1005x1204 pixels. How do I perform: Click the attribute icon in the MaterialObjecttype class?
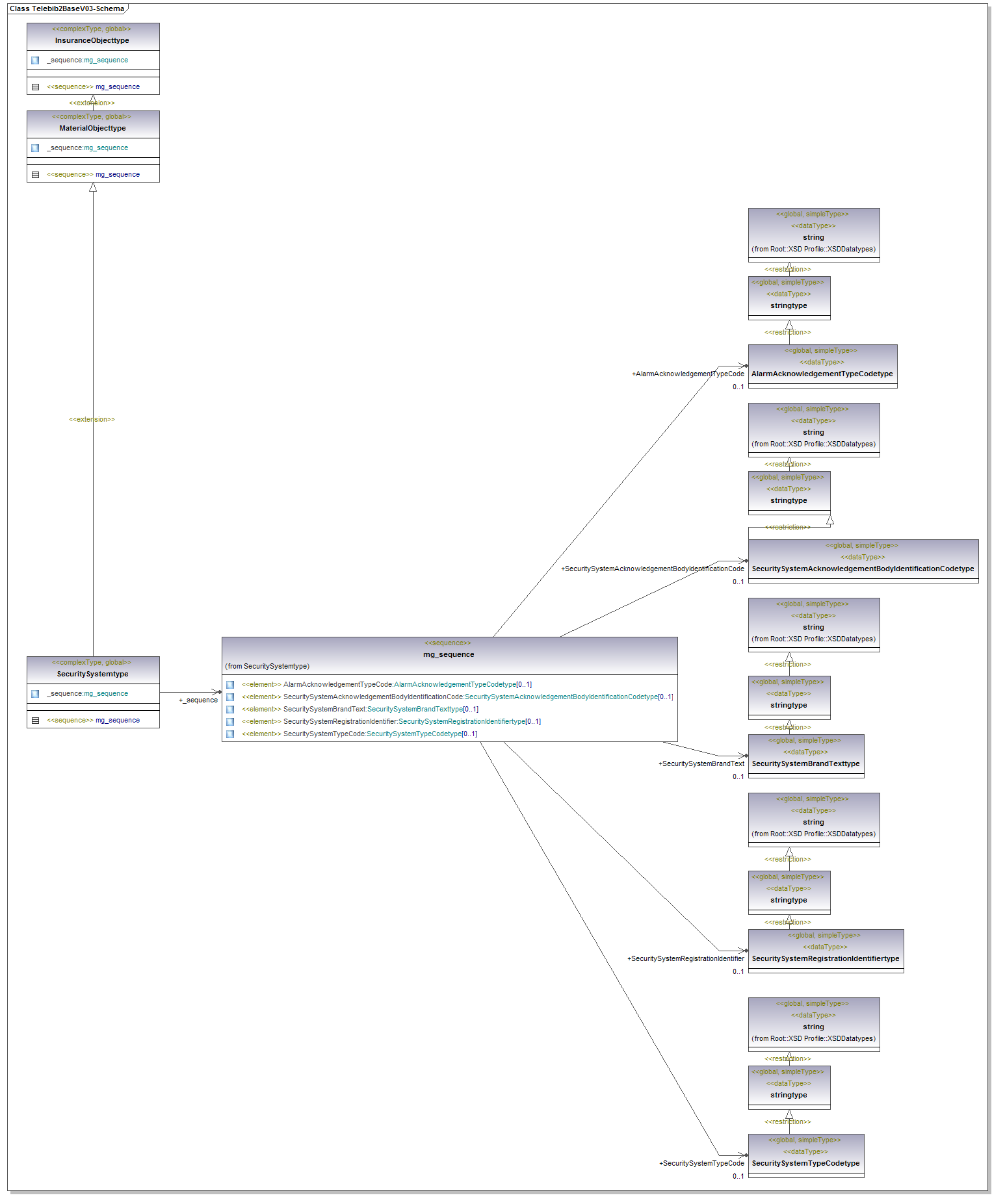(35, 148)
